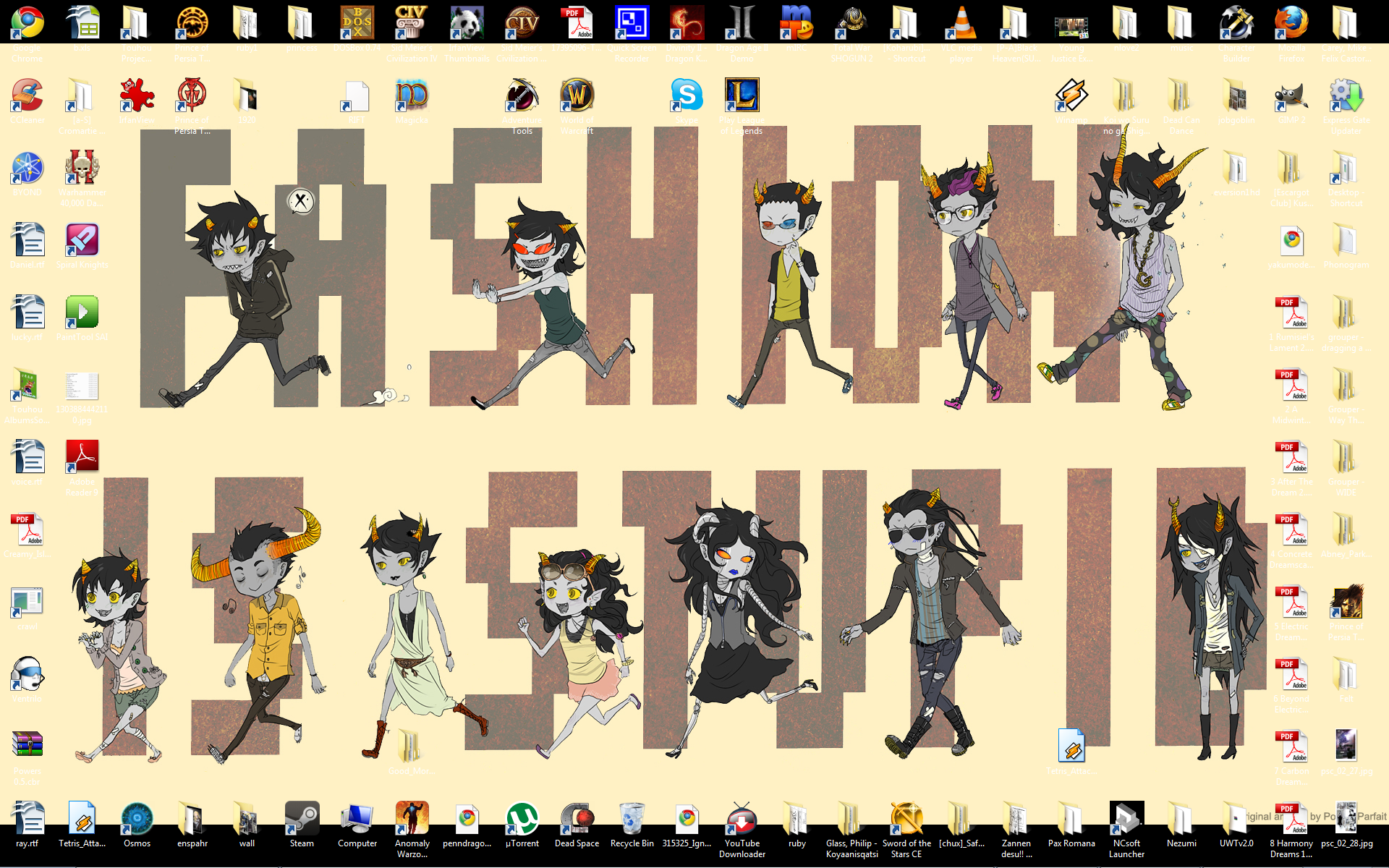Screen dimensions: 1389x868
Task: Launch µTorrent from the desktop
Action: [x=522, y=819]
